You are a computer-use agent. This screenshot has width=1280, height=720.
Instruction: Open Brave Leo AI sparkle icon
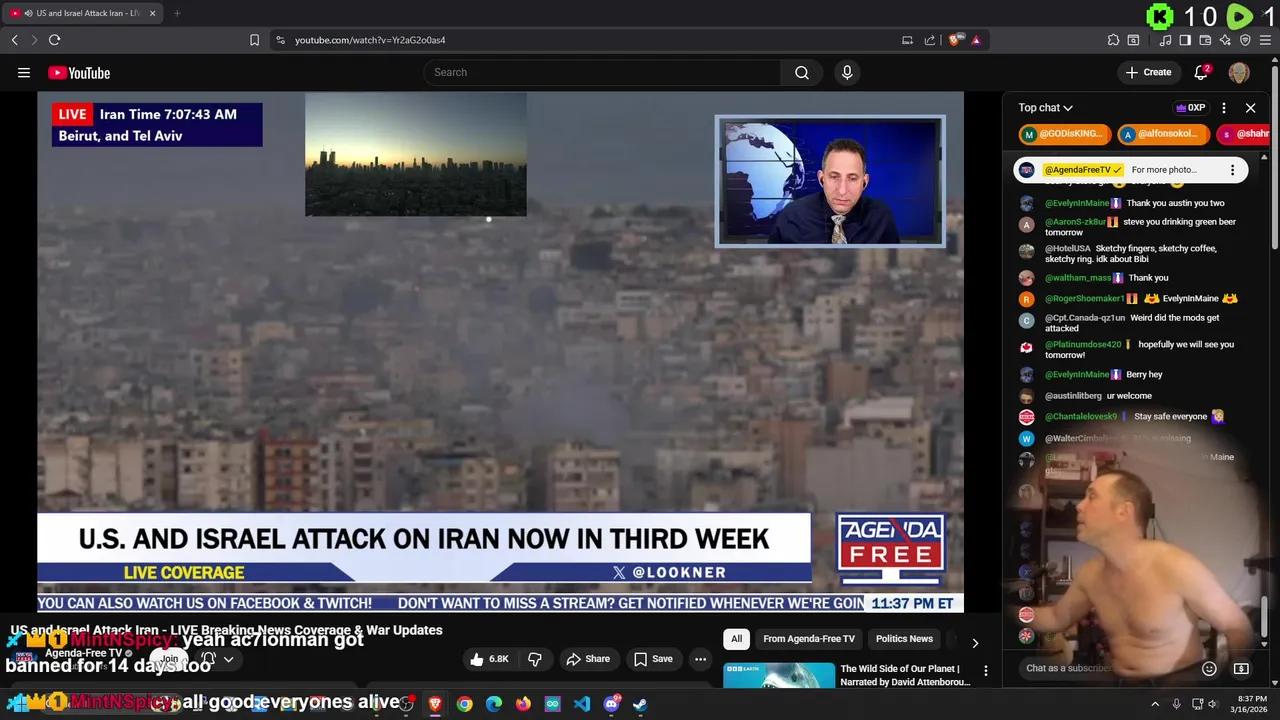click(1225, 40)
